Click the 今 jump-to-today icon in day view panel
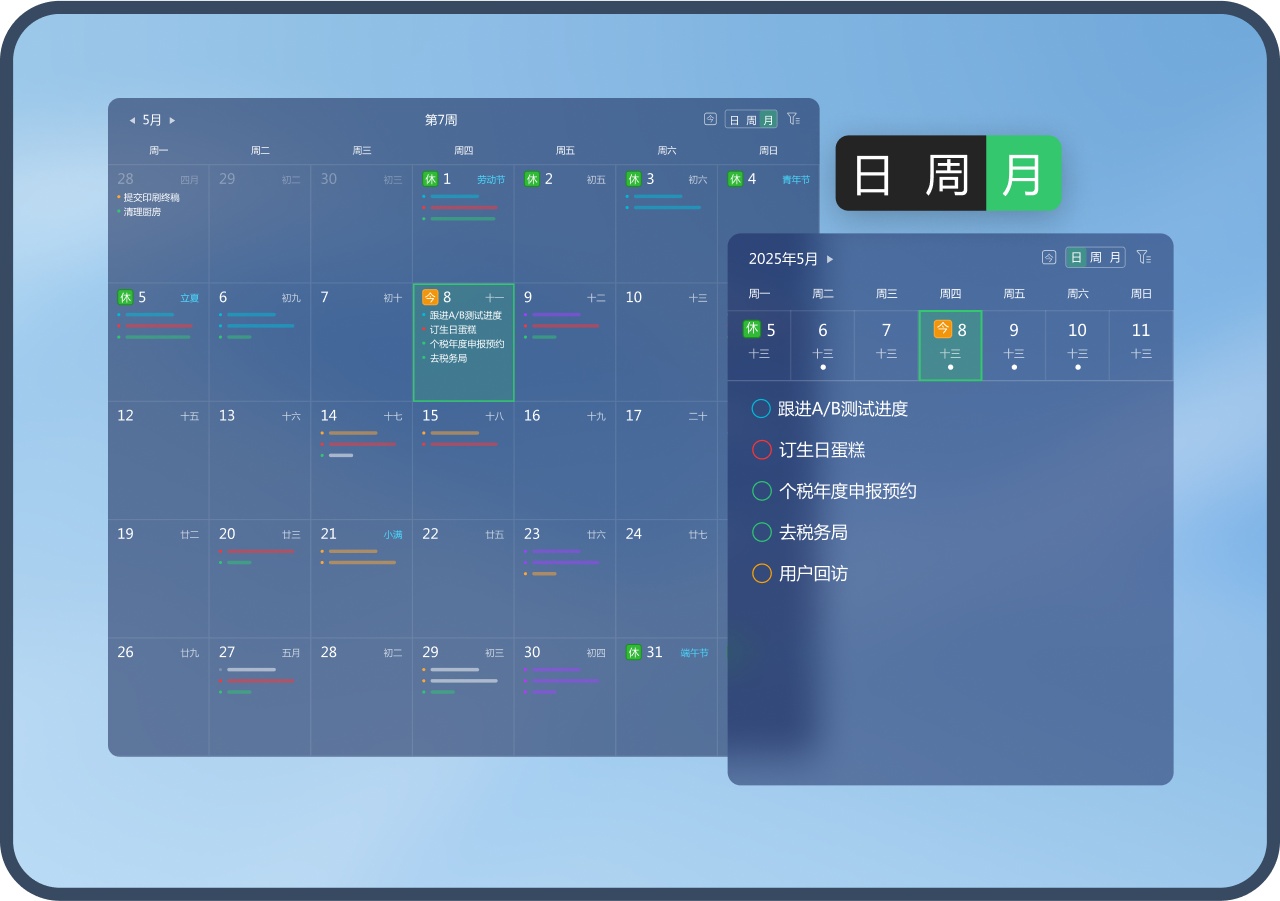 pyautogui.click(x=1048, y=257)
